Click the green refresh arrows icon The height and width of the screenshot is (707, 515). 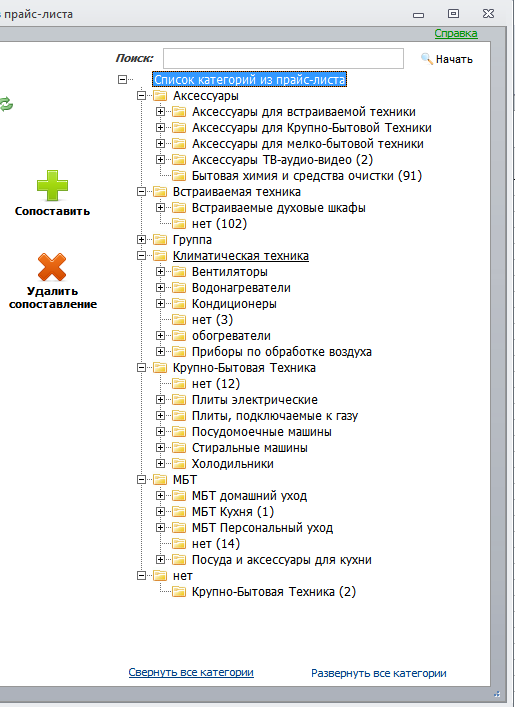coord(6,104)
